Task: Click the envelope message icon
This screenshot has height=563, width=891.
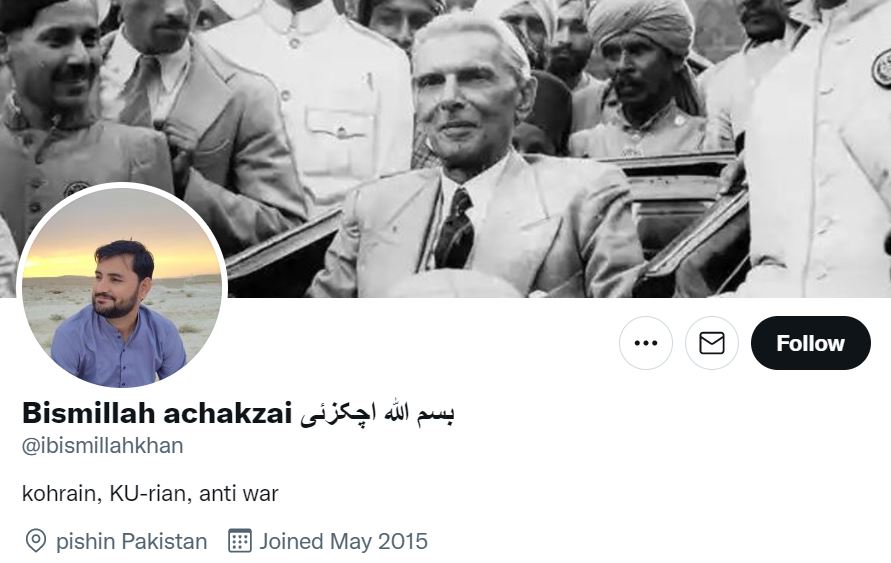Action: pos(711,343)
